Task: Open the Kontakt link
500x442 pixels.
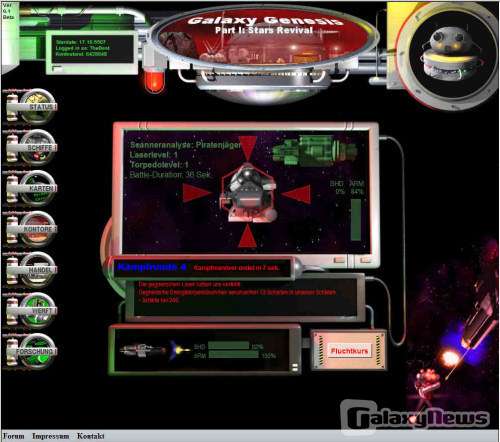Action: pyautogui.click(x=91, y=436)
